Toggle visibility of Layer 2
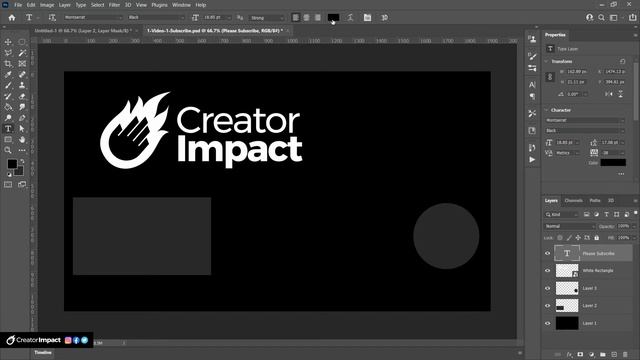Viewport: 640px width, 360px height. (x=548, y=306)
